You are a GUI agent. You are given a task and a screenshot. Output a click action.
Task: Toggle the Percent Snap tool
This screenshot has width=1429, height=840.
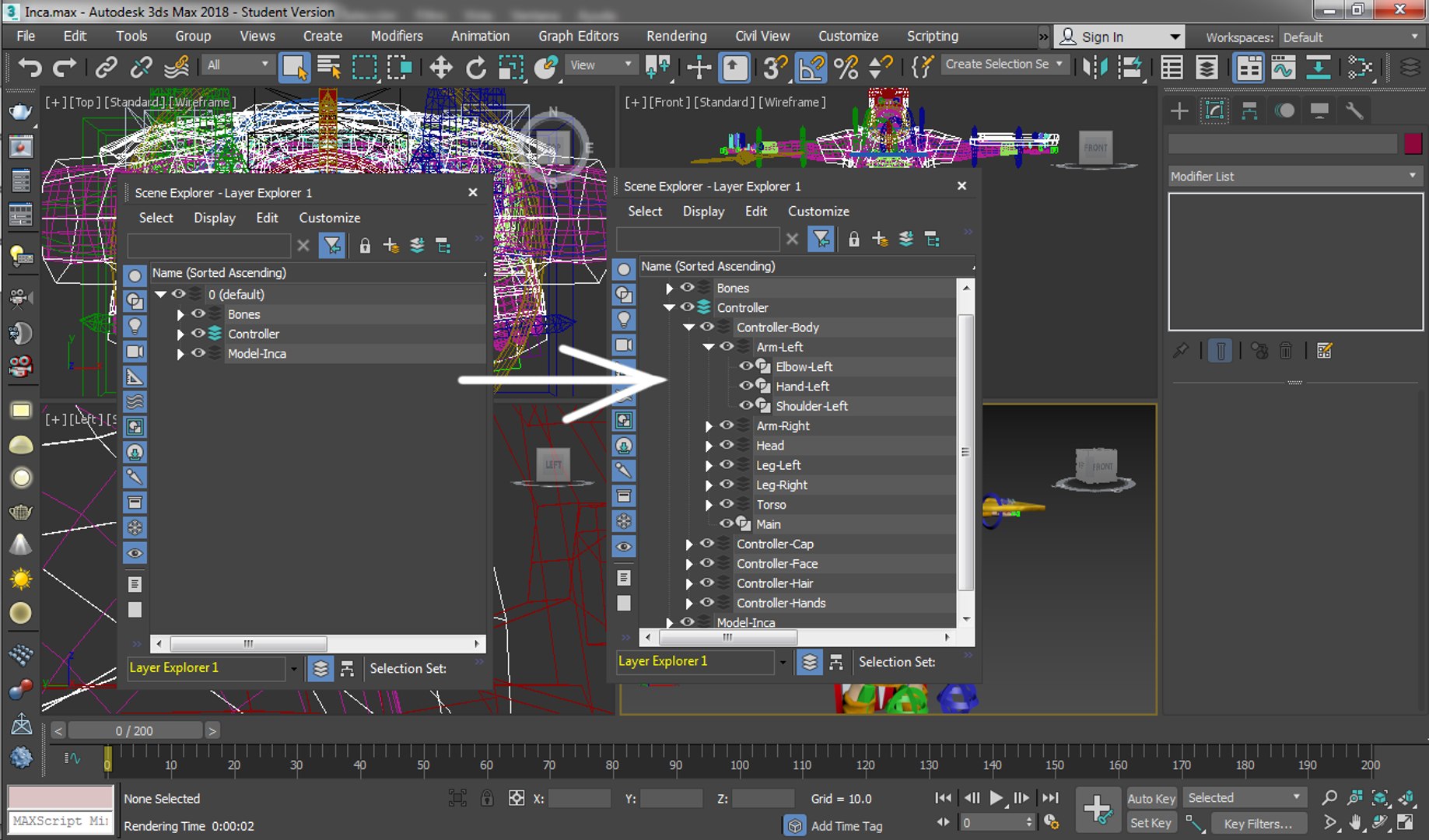coord(846,67)
